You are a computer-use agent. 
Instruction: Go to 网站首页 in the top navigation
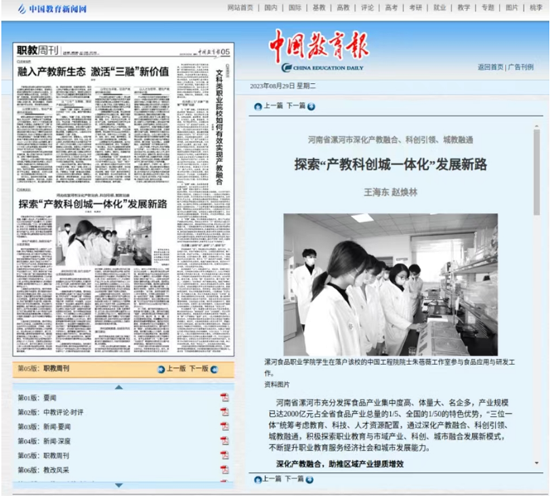point(240,7)
